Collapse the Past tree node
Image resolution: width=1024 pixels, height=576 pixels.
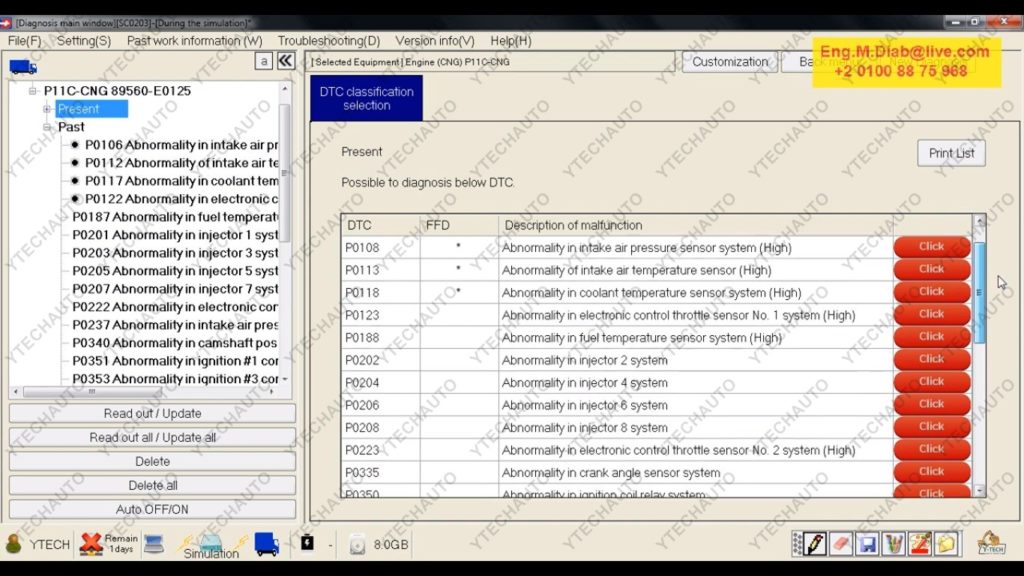click(x=47, y=127)
